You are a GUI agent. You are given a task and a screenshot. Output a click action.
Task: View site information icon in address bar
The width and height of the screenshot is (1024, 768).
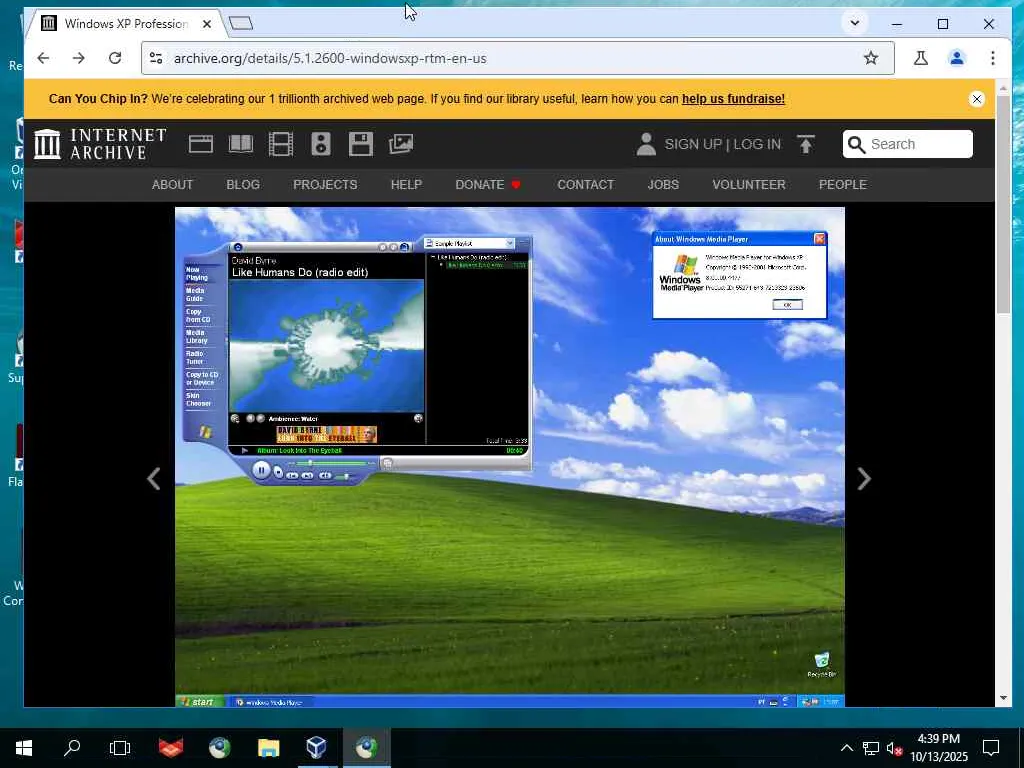(x=156, y=58)
